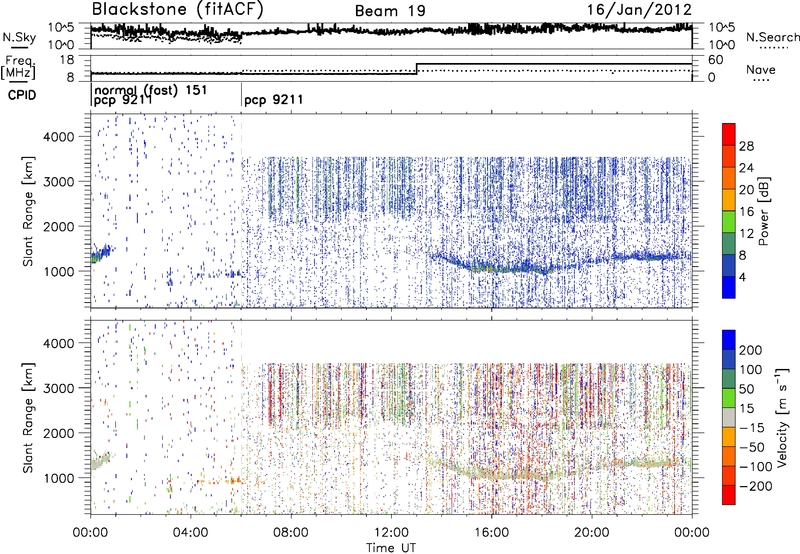
Task: Select the gray Velocity segment between 15 and -15
Action: 729,417
